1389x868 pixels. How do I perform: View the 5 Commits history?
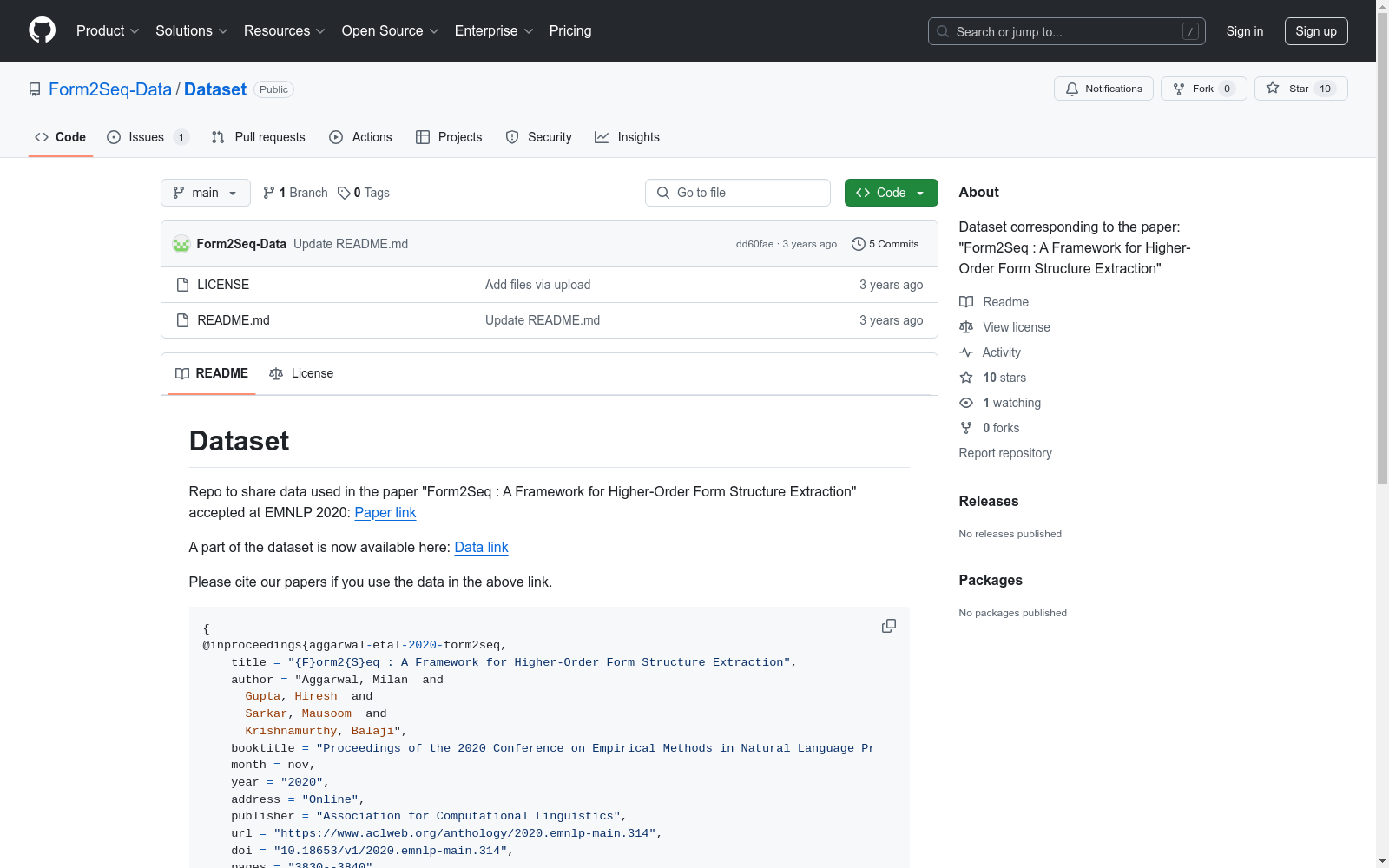click(x=885, y=244)
